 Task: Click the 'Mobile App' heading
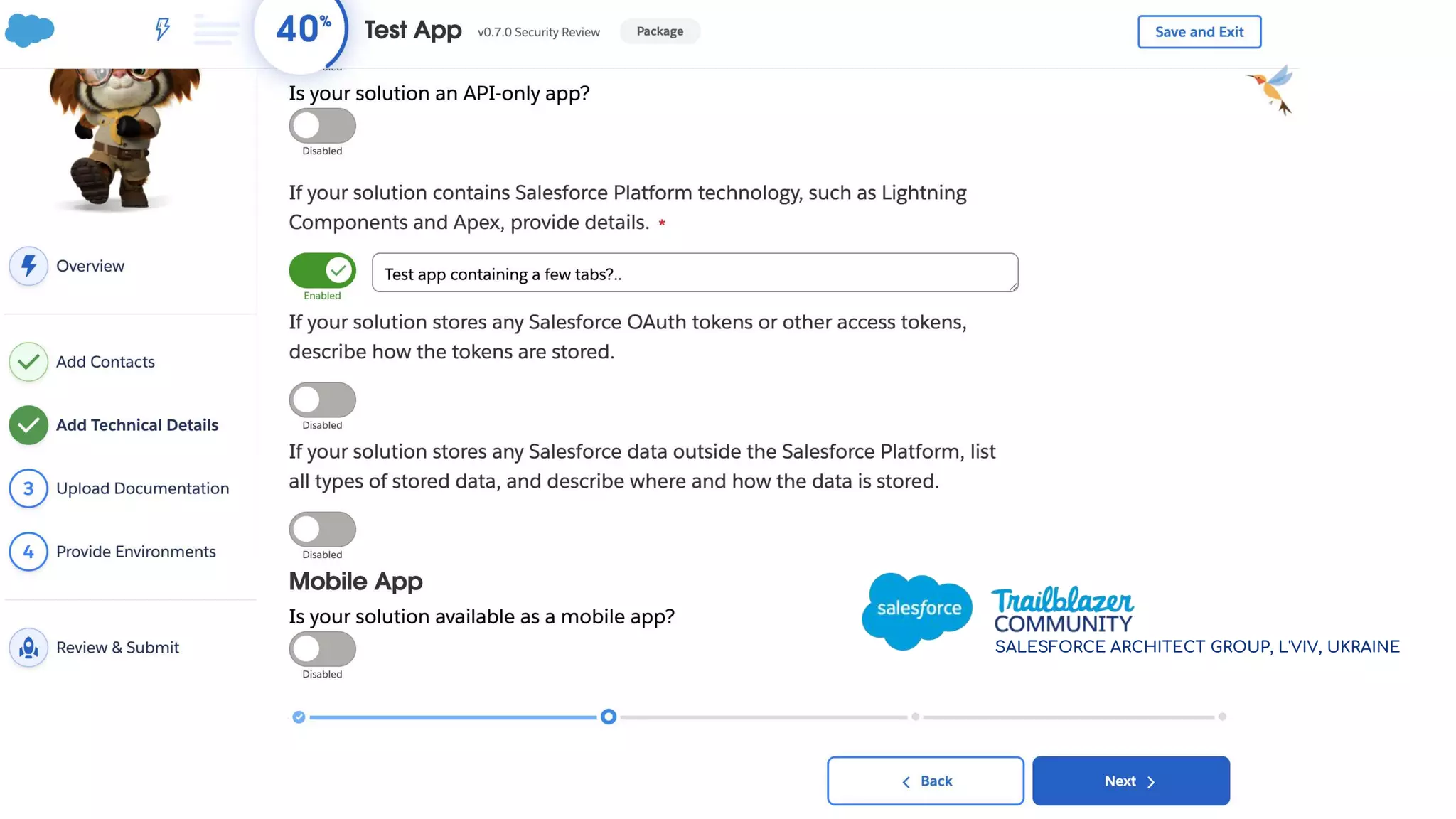355,581
